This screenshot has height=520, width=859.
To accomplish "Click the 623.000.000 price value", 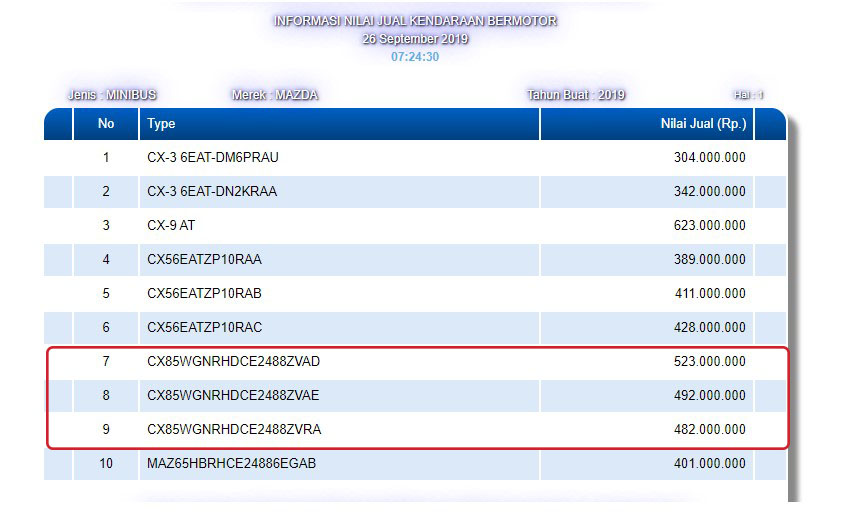I will click(709, 226).
